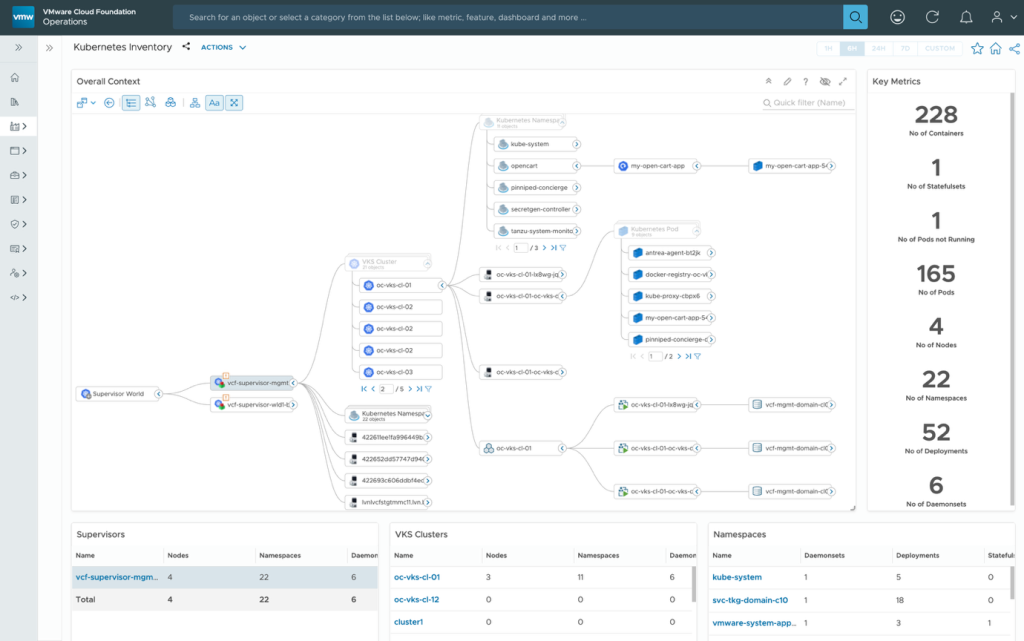
Task: Click the refresh icon in header
Action: tap(932, 18)
